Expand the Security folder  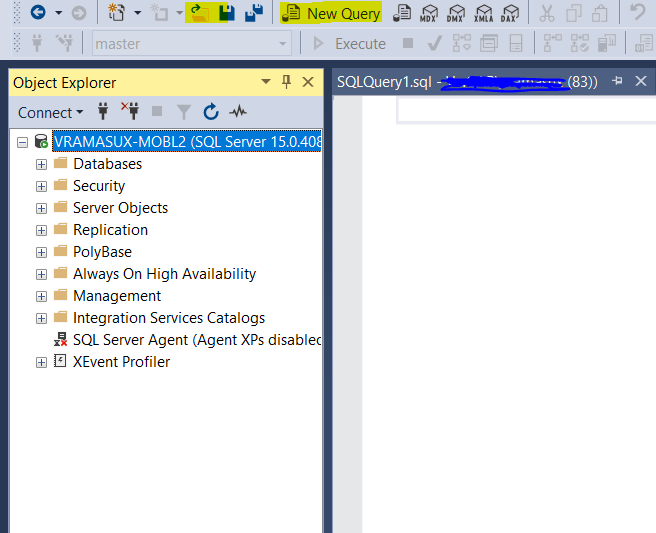(41, 186)
